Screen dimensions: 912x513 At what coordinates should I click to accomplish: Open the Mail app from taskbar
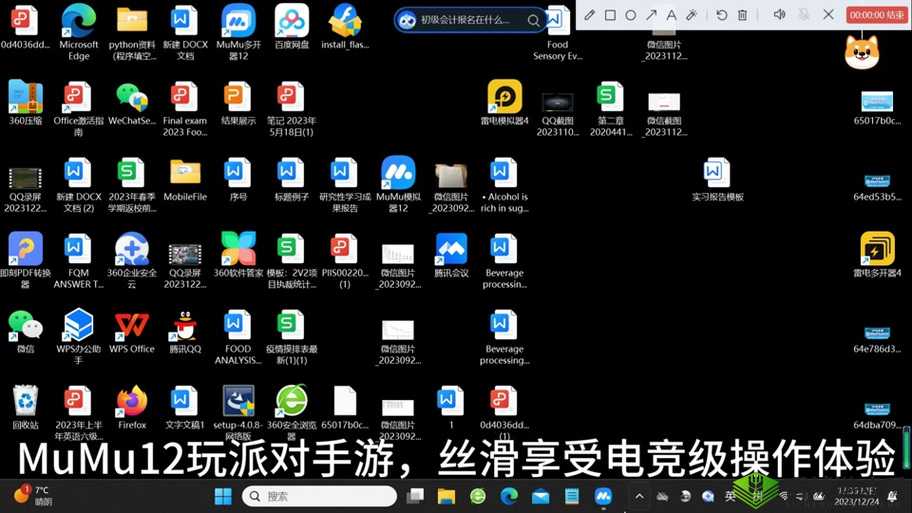540,496
